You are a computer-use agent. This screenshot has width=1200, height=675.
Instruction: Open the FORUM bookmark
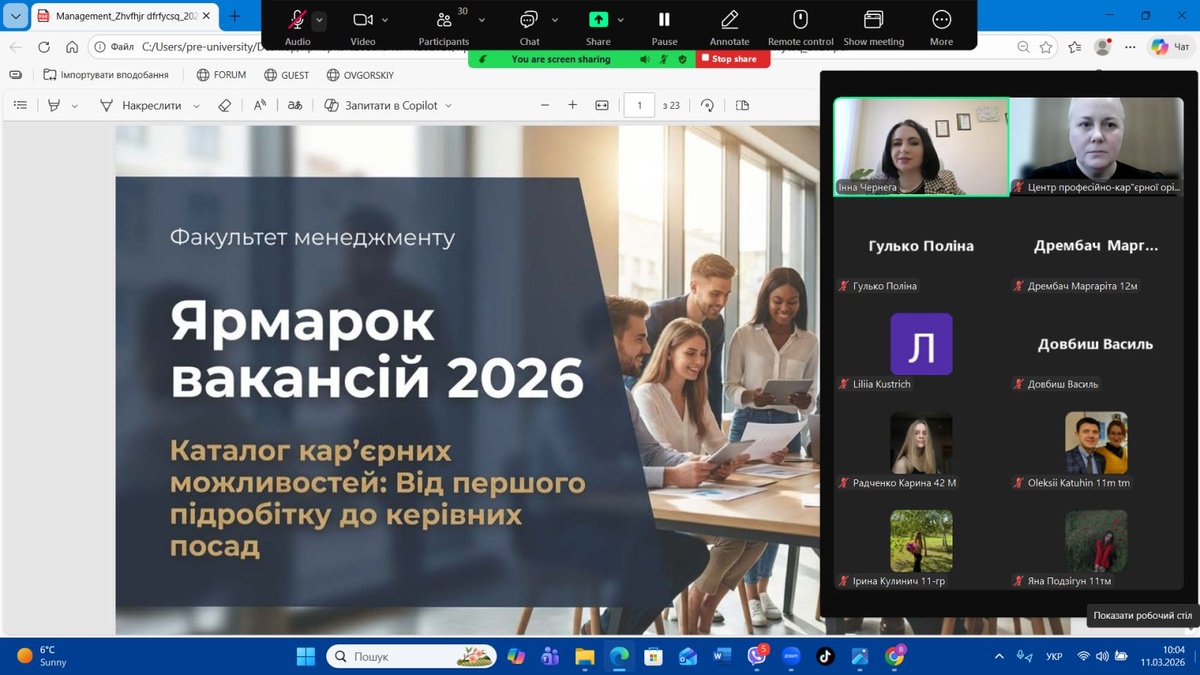pyautogui.click(x=221, y=75)
